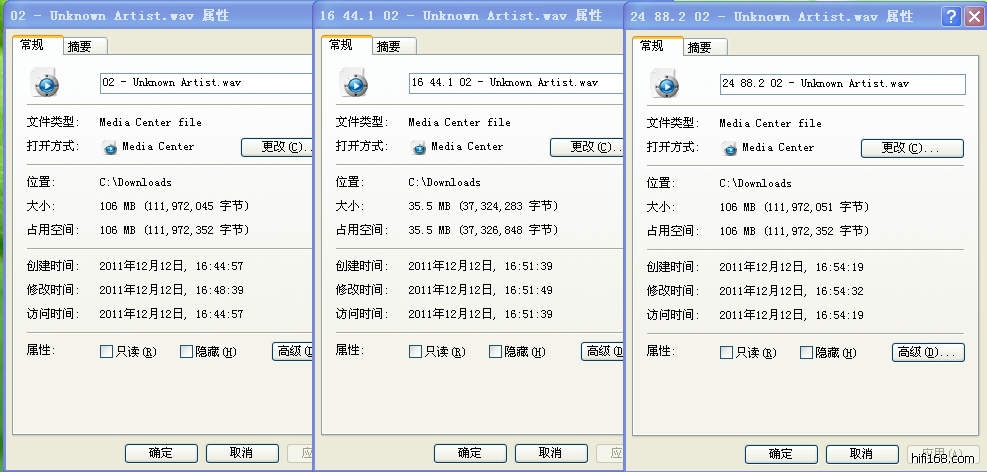Click the Media Center icon in the 16 44.1 window
Viewport: 987px width, 472px height.
[x=419, y=148]
